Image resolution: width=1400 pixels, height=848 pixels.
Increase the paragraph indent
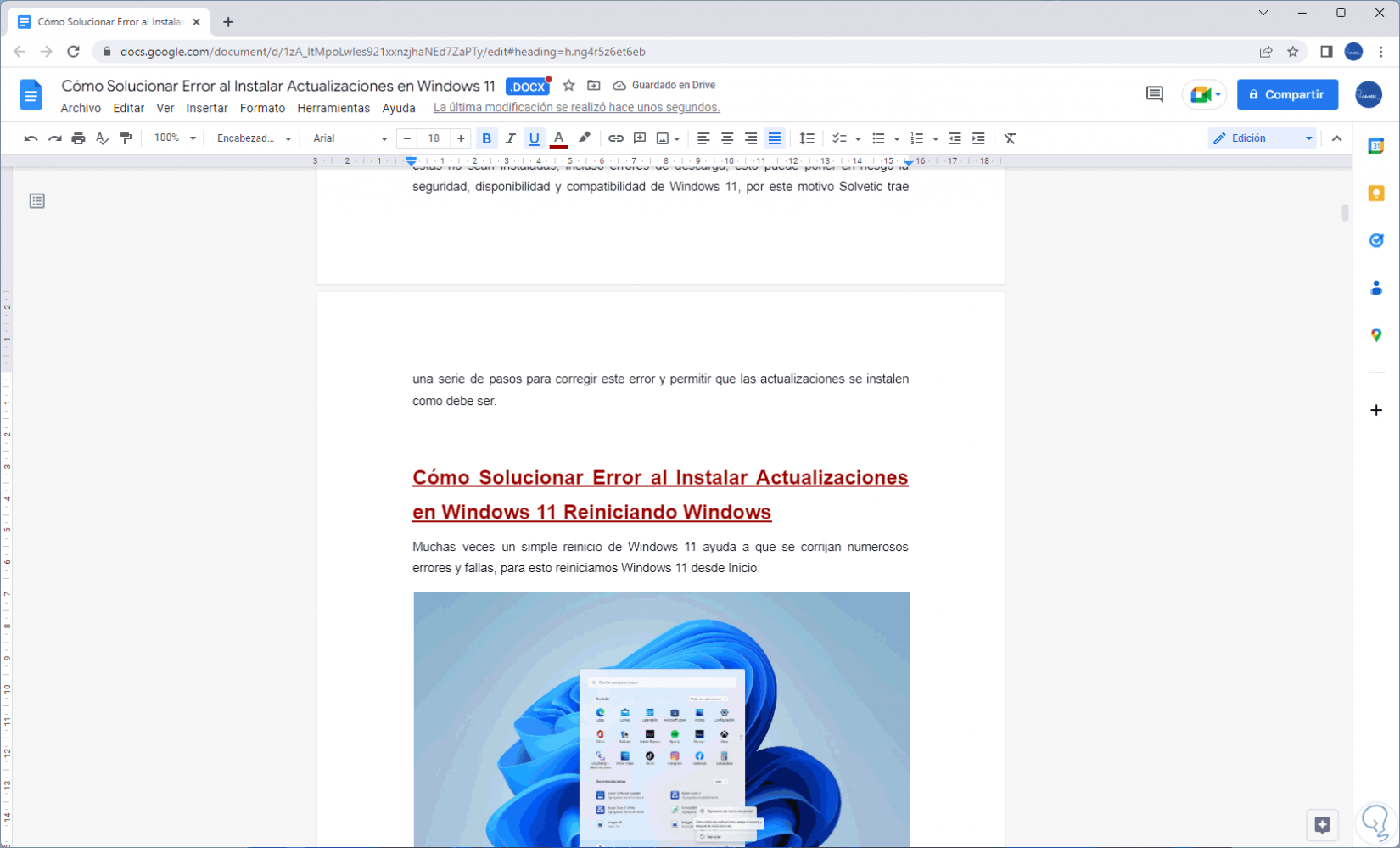point(978,138)
